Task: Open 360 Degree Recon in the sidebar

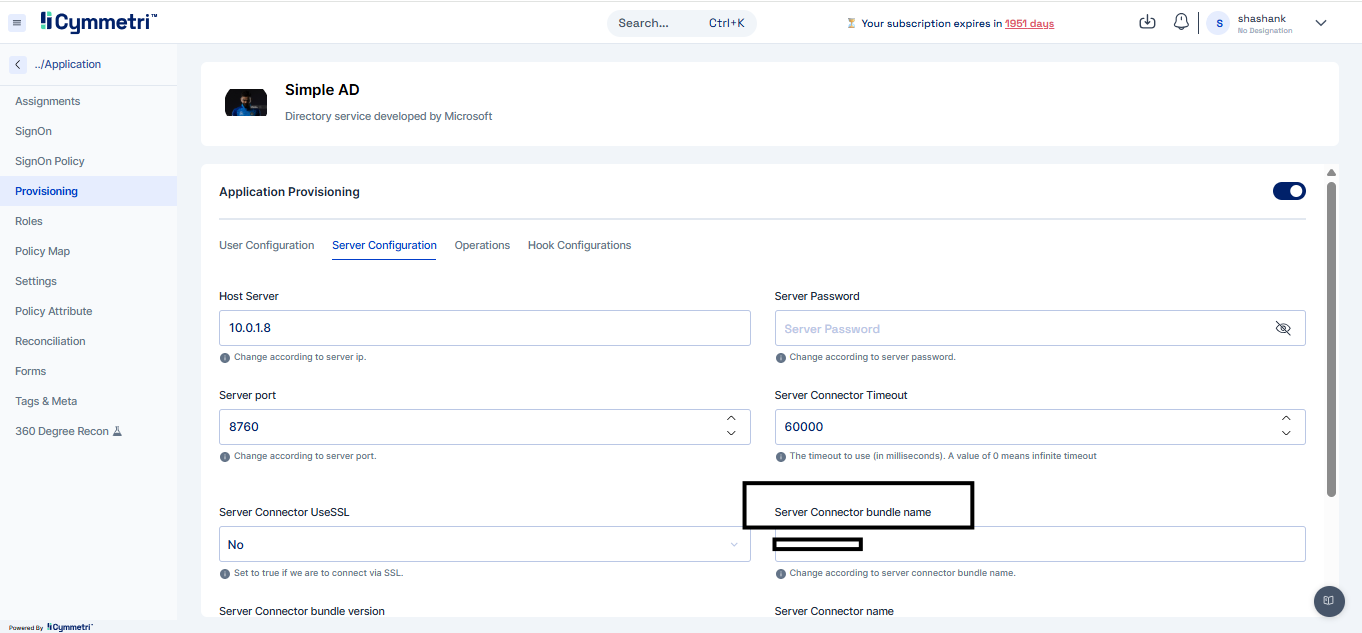Action: (88, 431)
